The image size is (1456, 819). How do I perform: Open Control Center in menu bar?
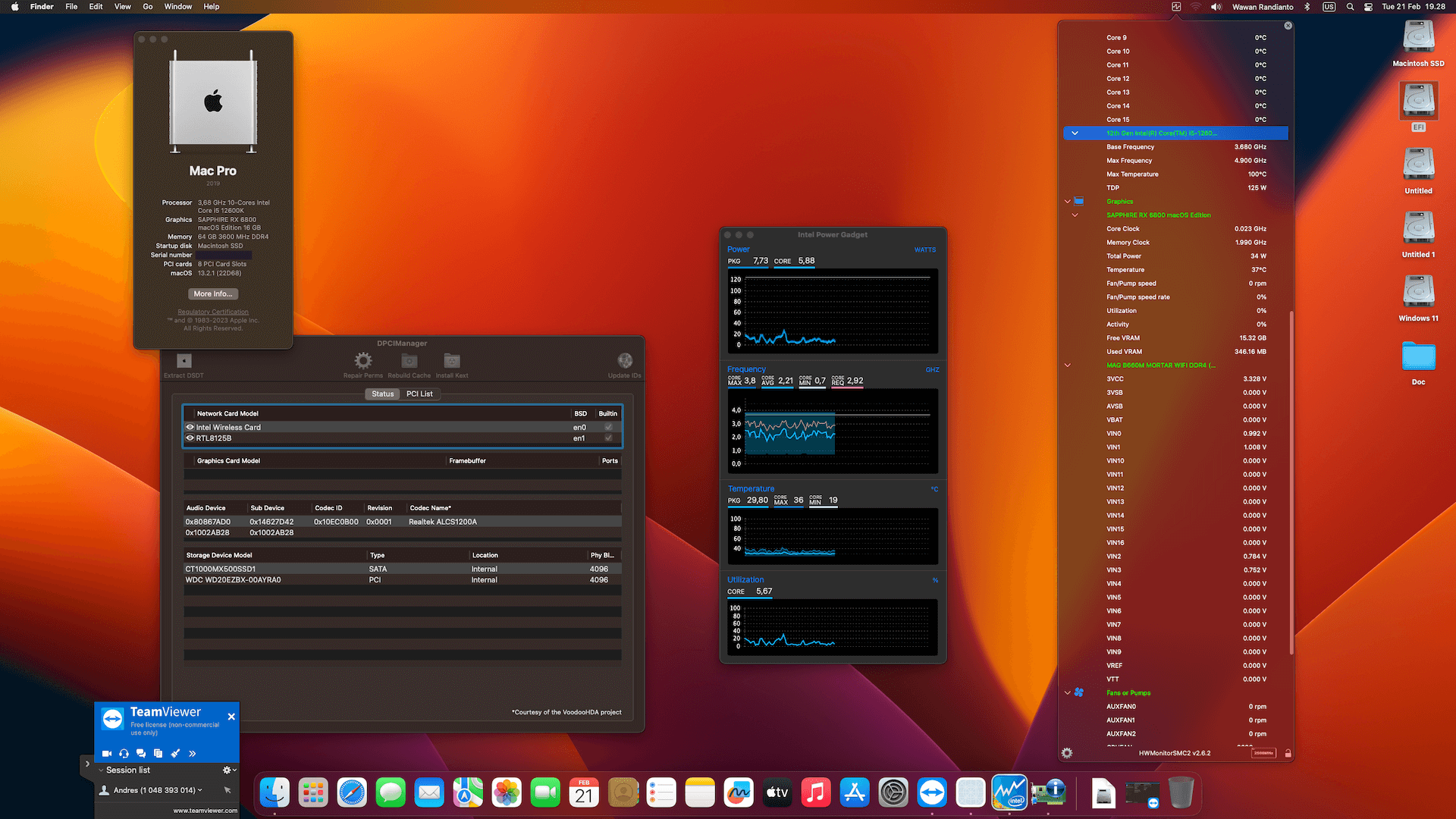click(1368, 7)
